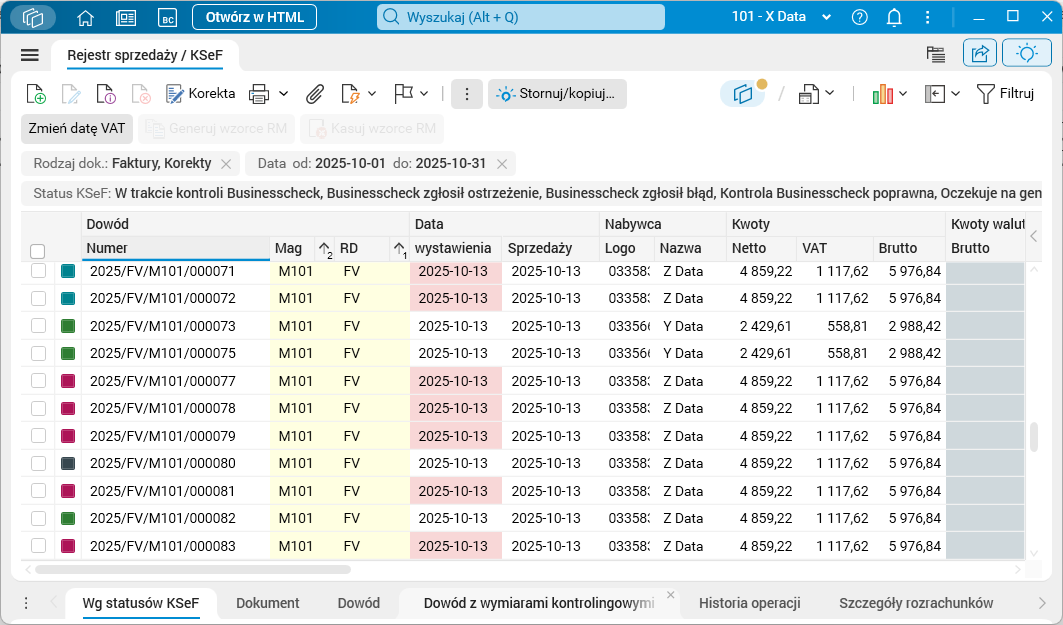Screen dimensions: 1063x625
Task: Select the Dokument bottom tab
Action: (x=267, y=603)
